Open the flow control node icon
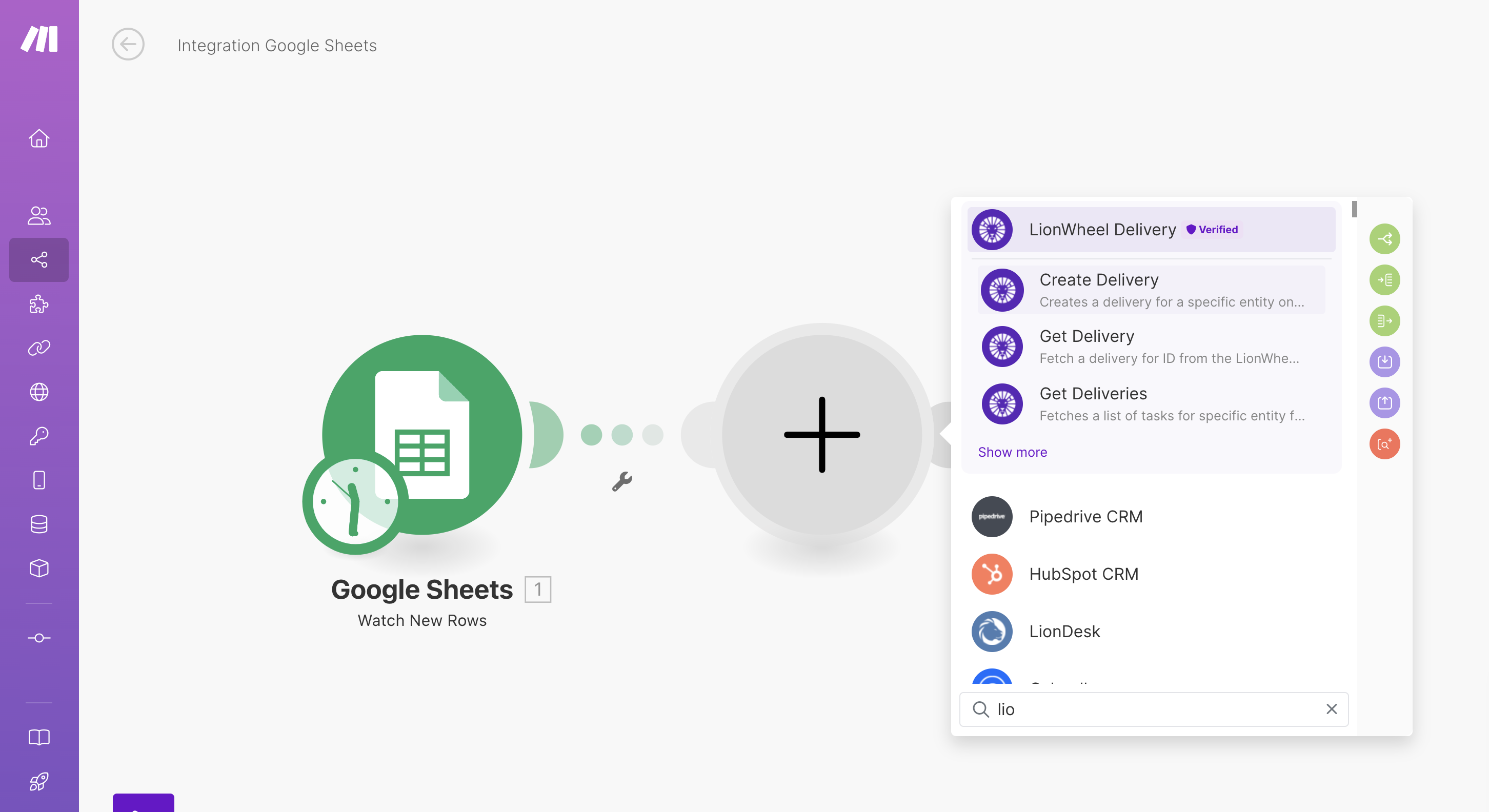This screenshot has width=1489, height=812. 39,638
